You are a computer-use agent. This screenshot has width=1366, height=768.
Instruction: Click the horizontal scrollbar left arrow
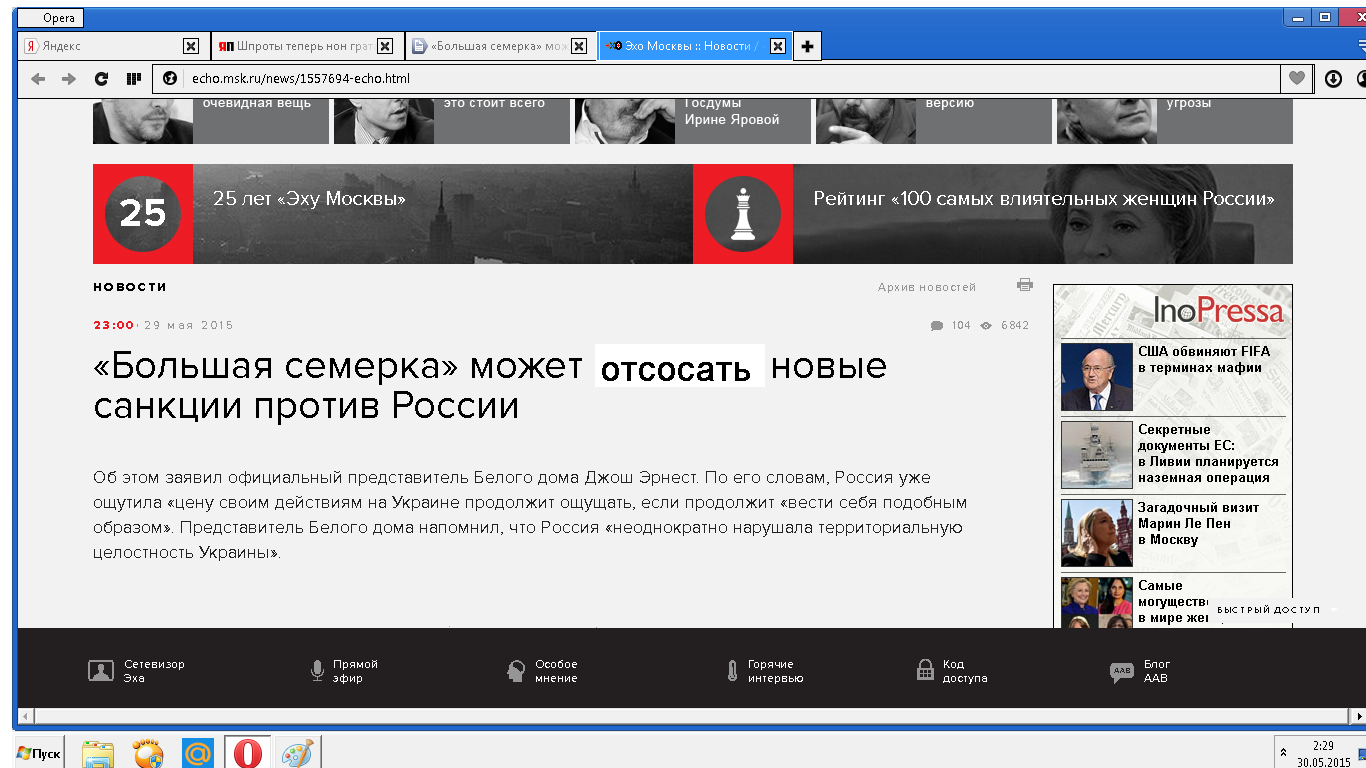25,716
